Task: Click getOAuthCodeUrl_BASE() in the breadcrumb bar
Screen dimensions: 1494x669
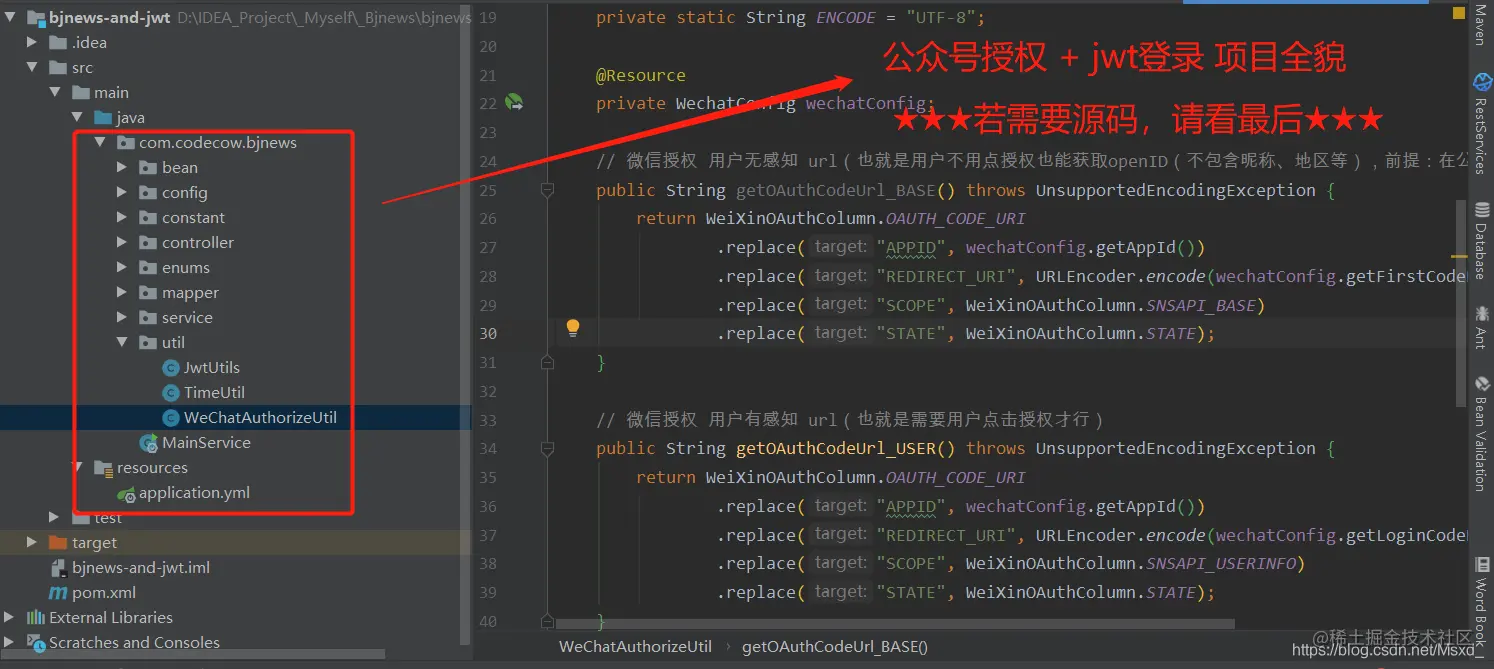Action: tap(835, 647)
